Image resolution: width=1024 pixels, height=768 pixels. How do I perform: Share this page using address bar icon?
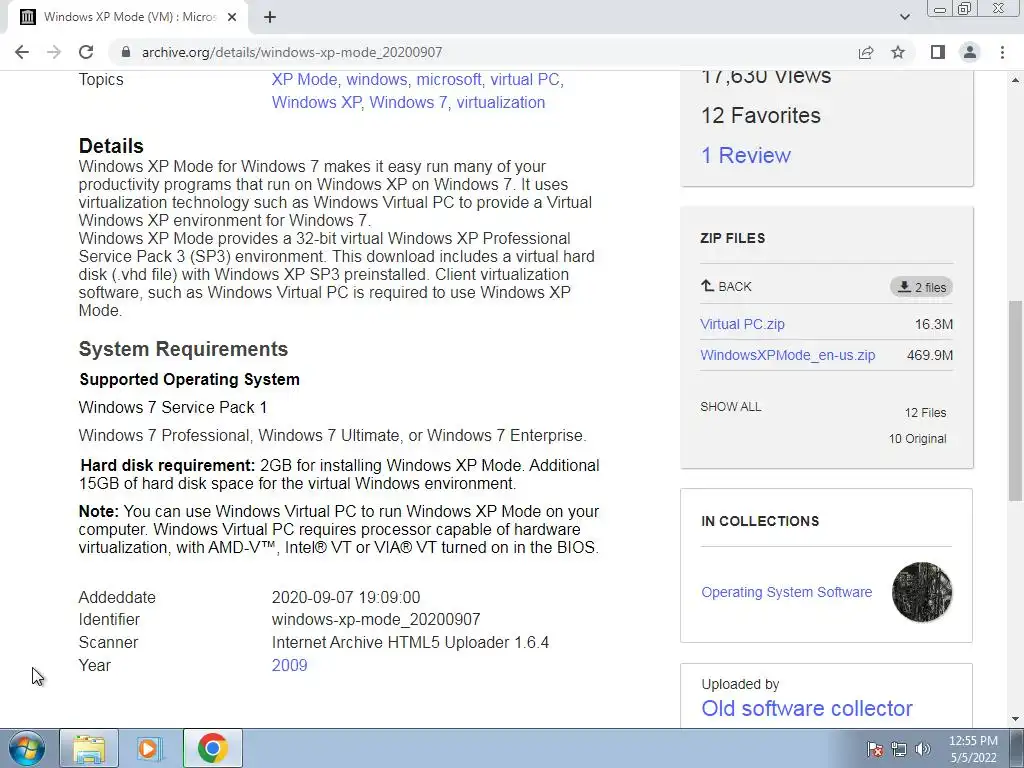(x=866, y=52)
